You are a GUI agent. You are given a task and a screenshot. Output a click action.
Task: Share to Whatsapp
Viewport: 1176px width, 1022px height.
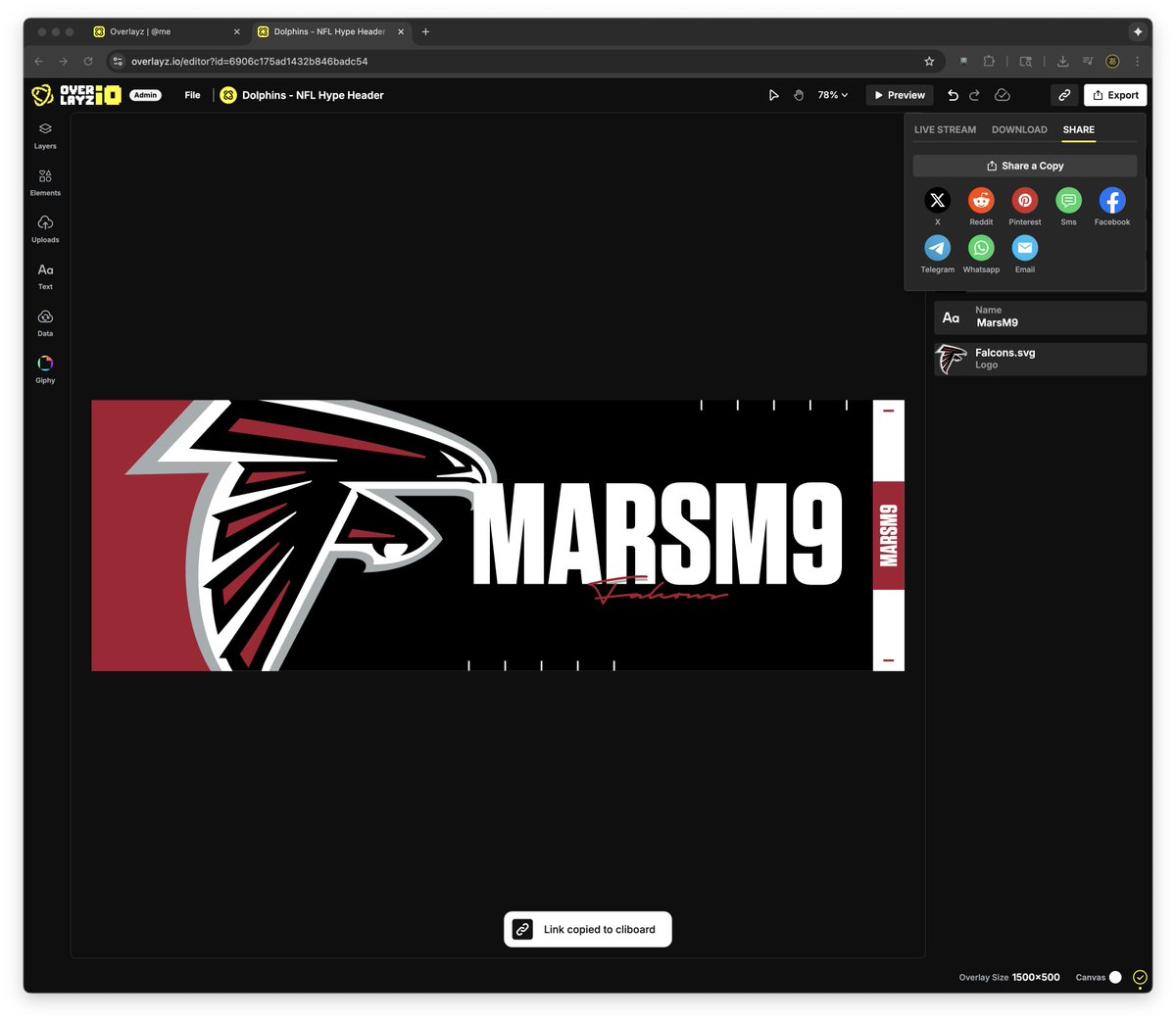point(981,254)
